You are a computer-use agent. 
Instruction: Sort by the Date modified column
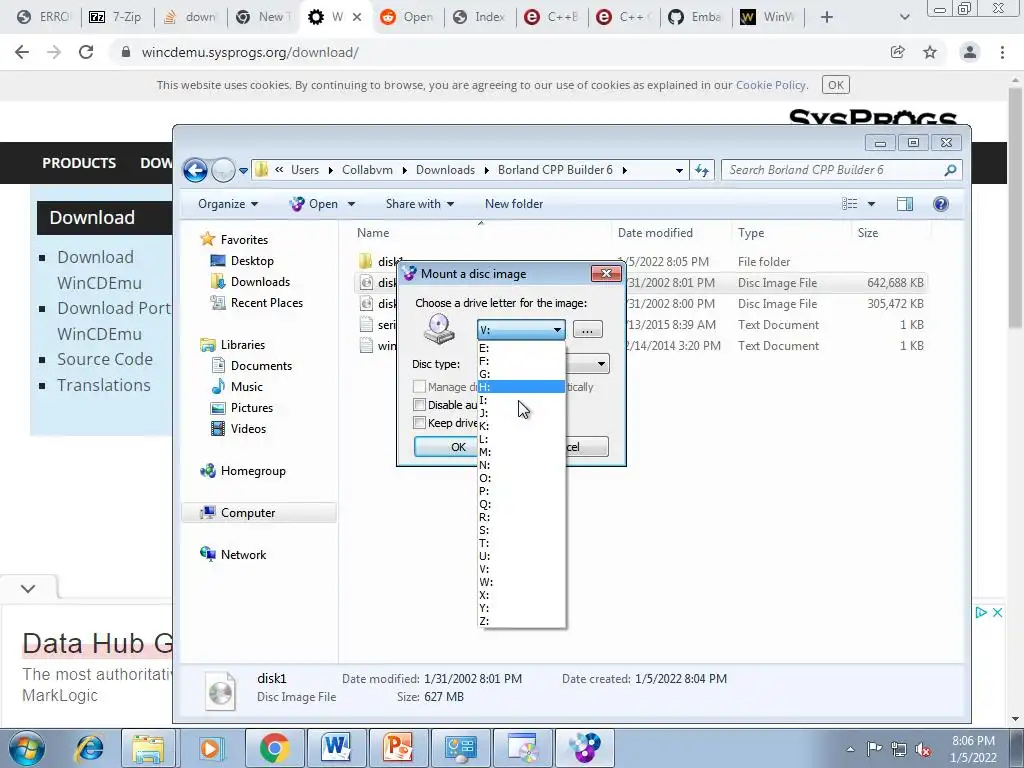pyautogui.click(x=655, y=232)
